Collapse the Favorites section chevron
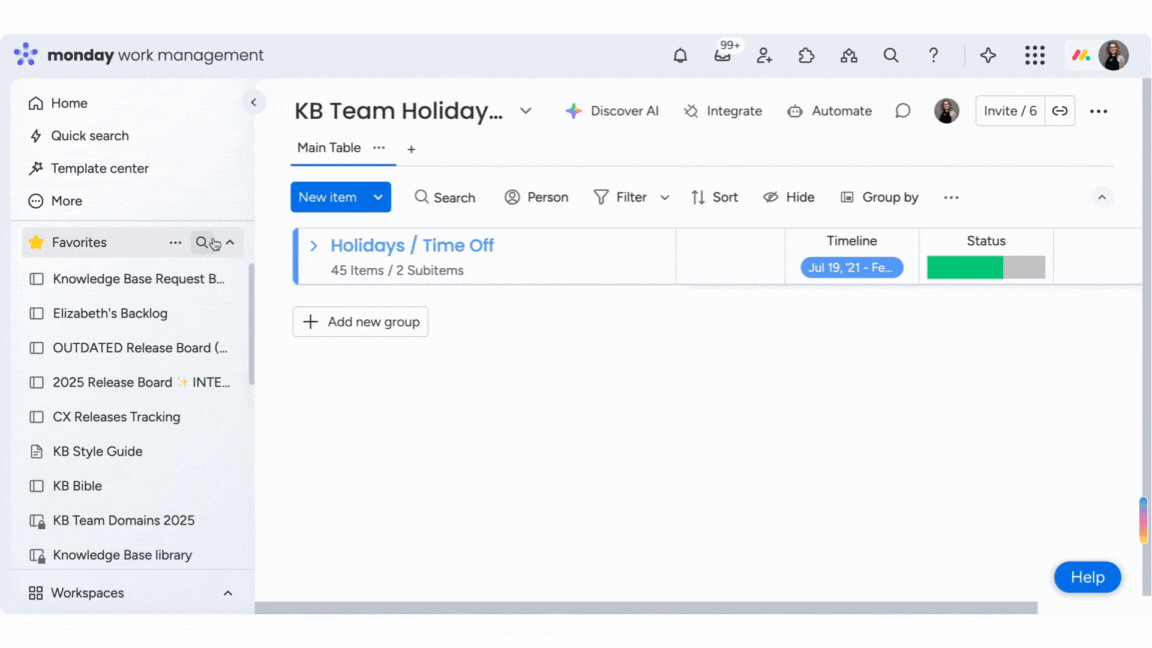1152x648 pixels. (x=230, y=242)
